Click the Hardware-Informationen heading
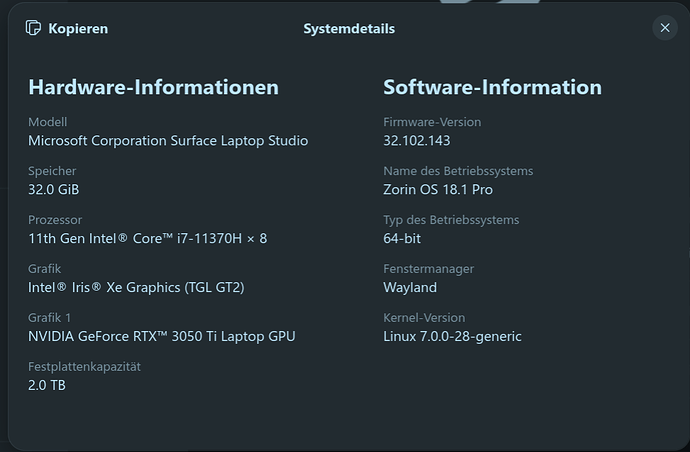Viewport: 690px width, 452px height. pos(153,87)
